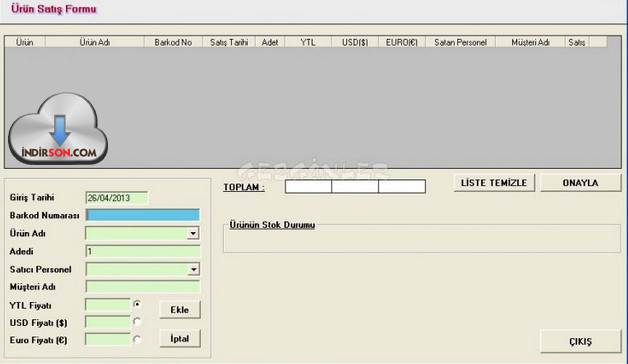The width and height of the screenshot is (628, 364).
Task: Click the second TOPLAM total box
Action: click(355, 187)
